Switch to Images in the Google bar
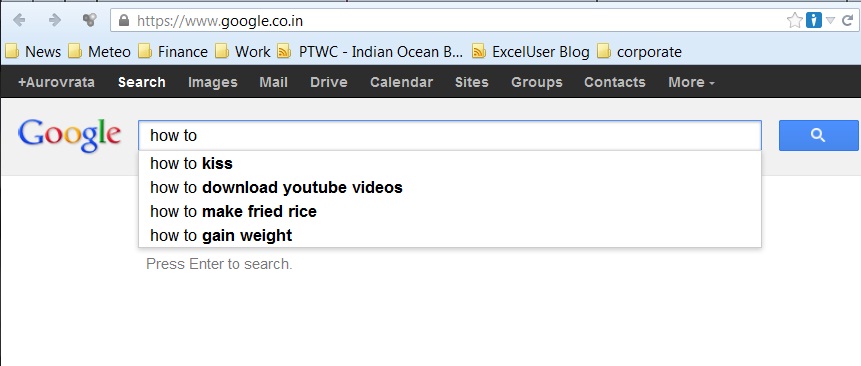Viewport: 861px width, 366px height. click(x=213, y=82)
